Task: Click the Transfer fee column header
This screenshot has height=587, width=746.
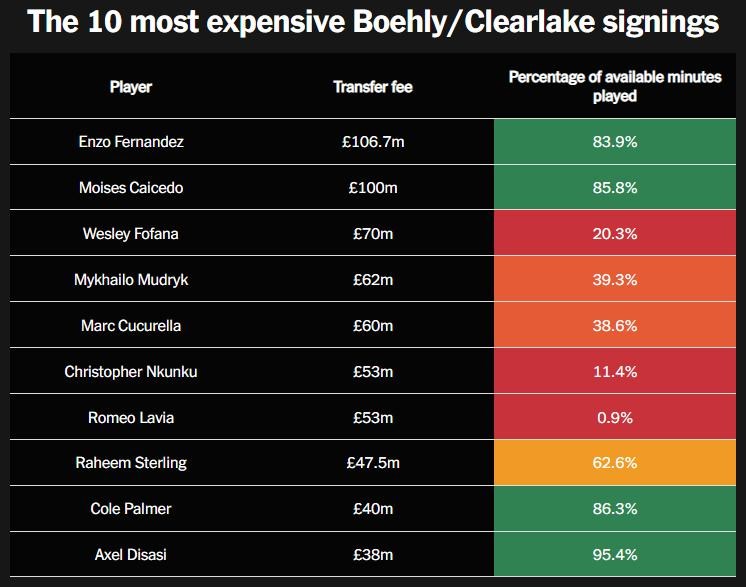Action: tap(373, 87)
